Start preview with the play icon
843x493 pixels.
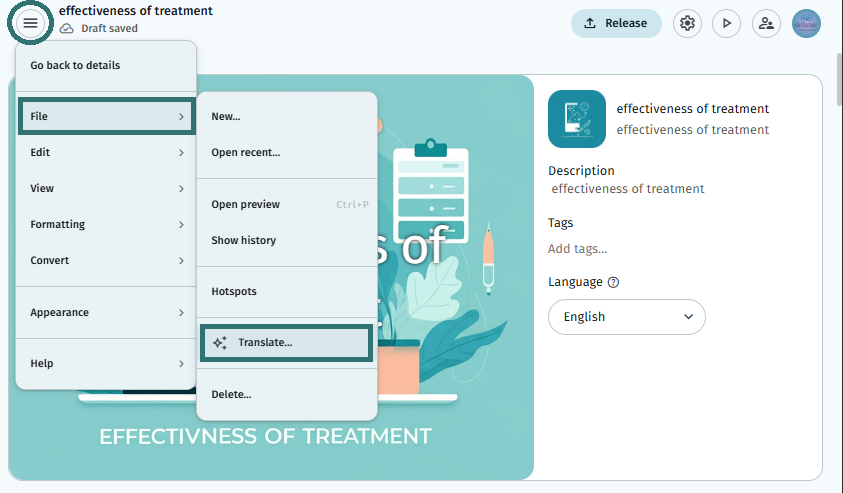(x=726, y=23)
